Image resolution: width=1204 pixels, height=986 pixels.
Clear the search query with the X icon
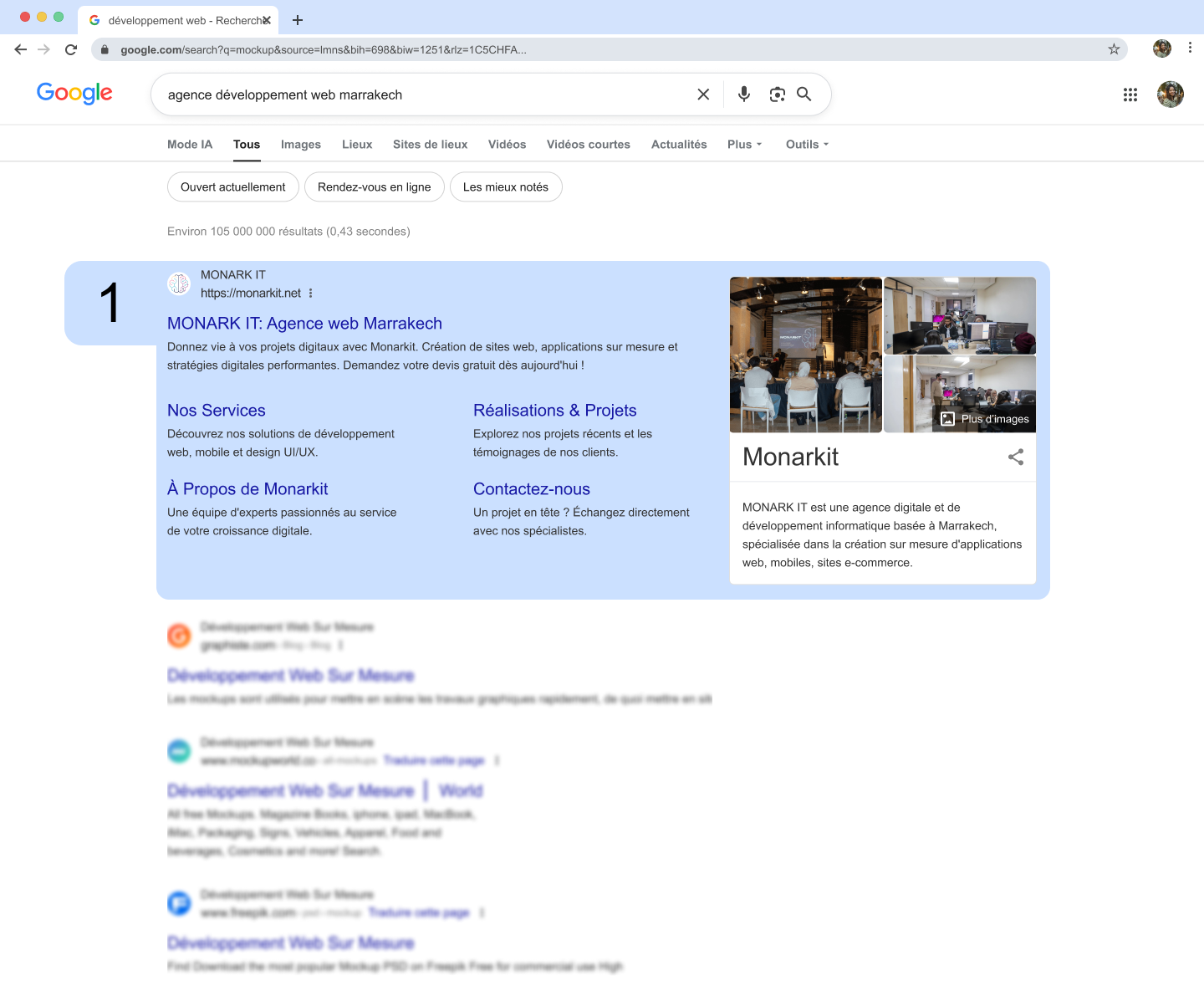(703, 95)
